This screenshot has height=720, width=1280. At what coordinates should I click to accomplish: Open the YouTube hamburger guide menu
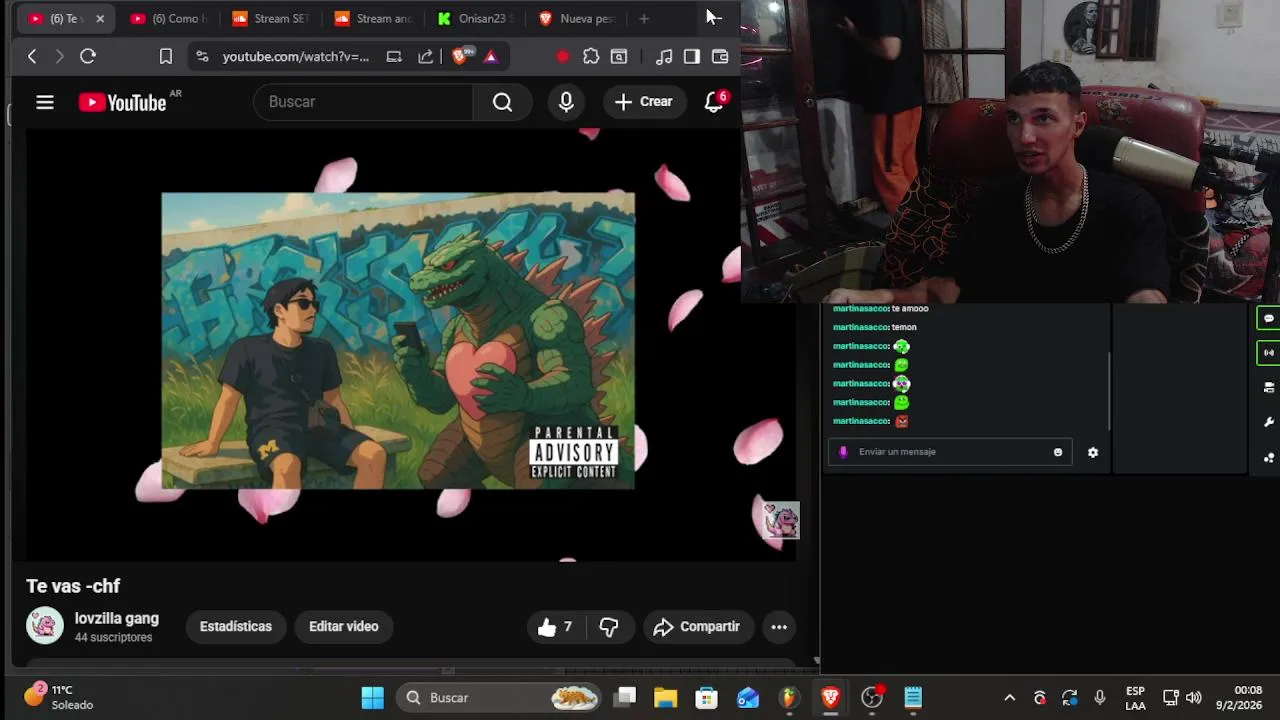45,102
